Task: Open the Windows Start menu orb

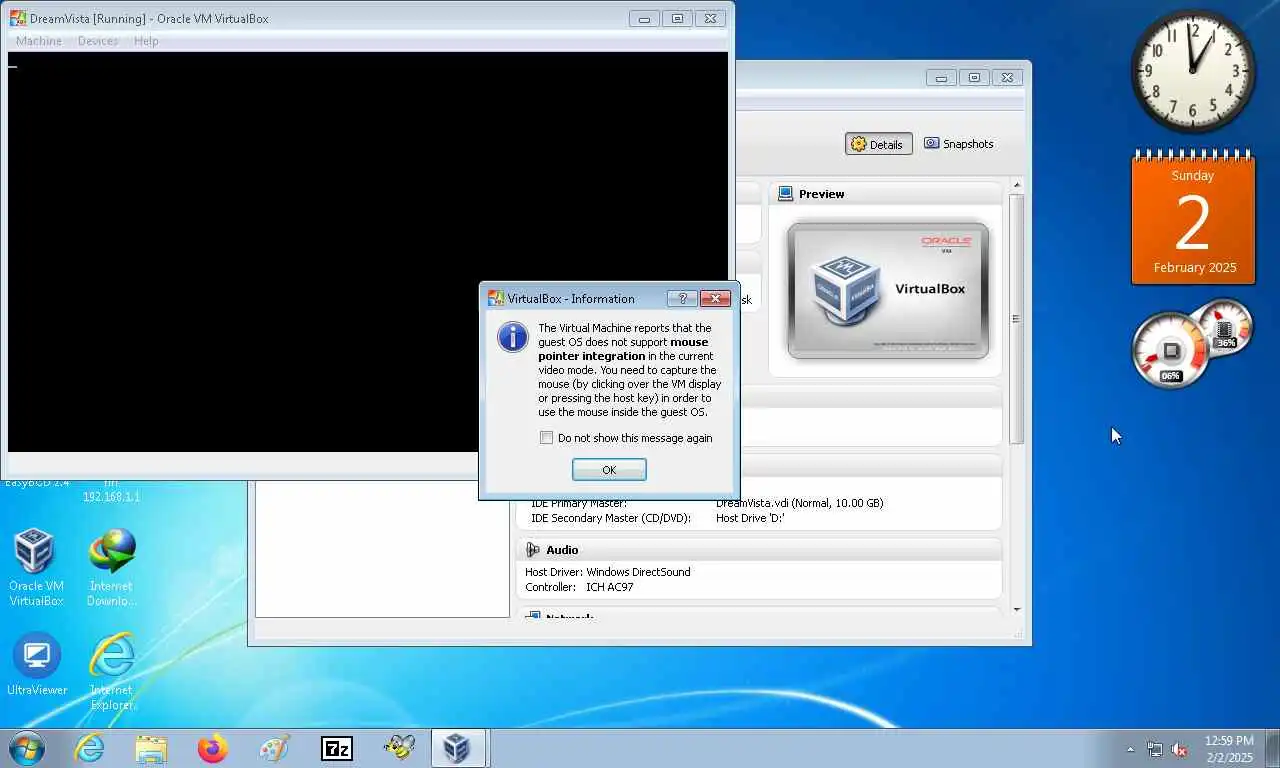Action: point(26,748)
